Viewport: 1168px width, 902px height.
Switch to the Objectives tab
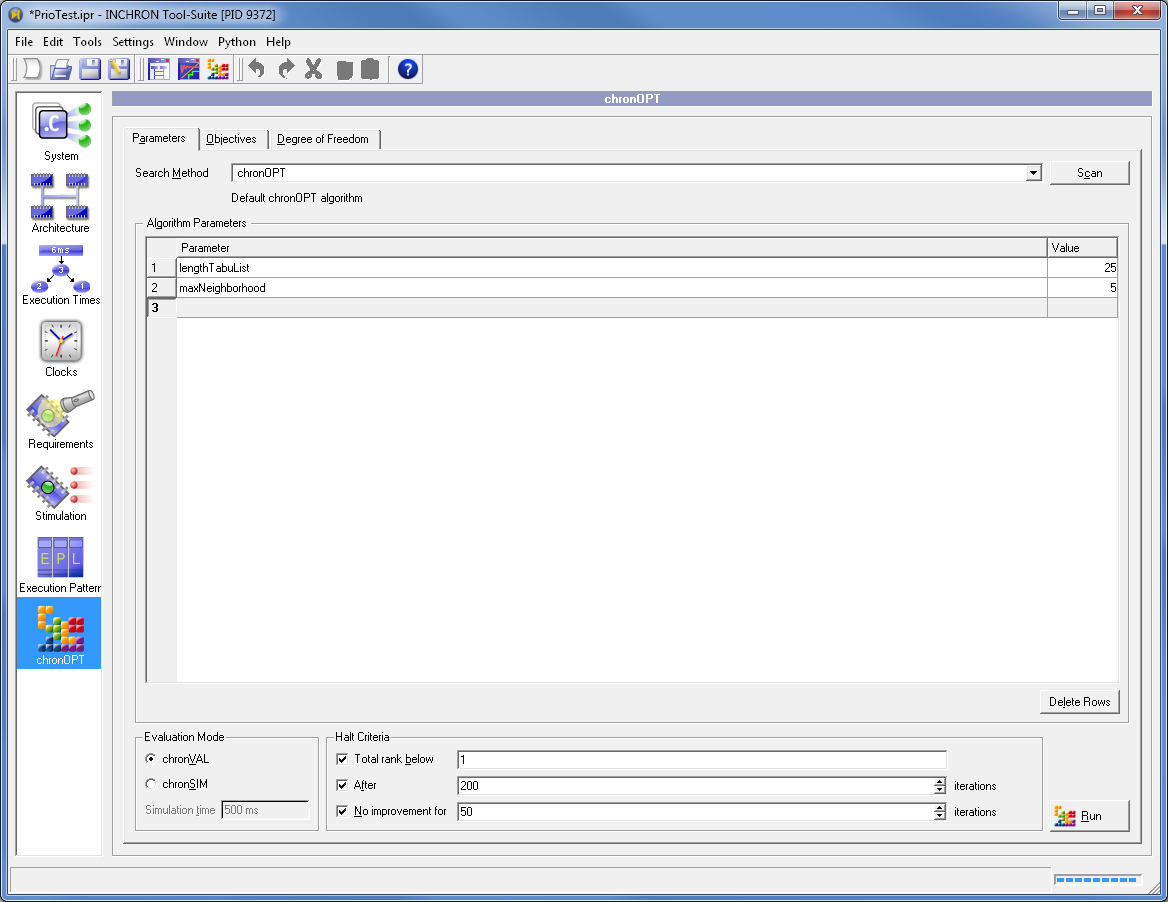(x=231, y=139)
